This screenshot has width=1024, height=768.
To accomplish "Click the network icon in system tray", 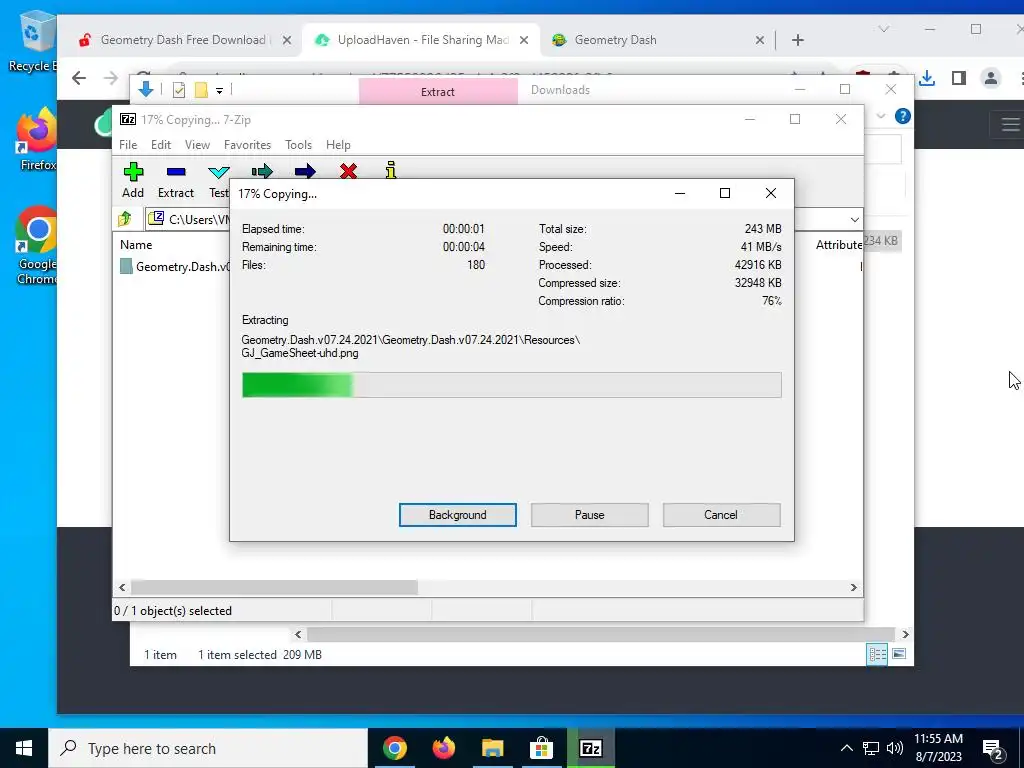I will point(871,748).
